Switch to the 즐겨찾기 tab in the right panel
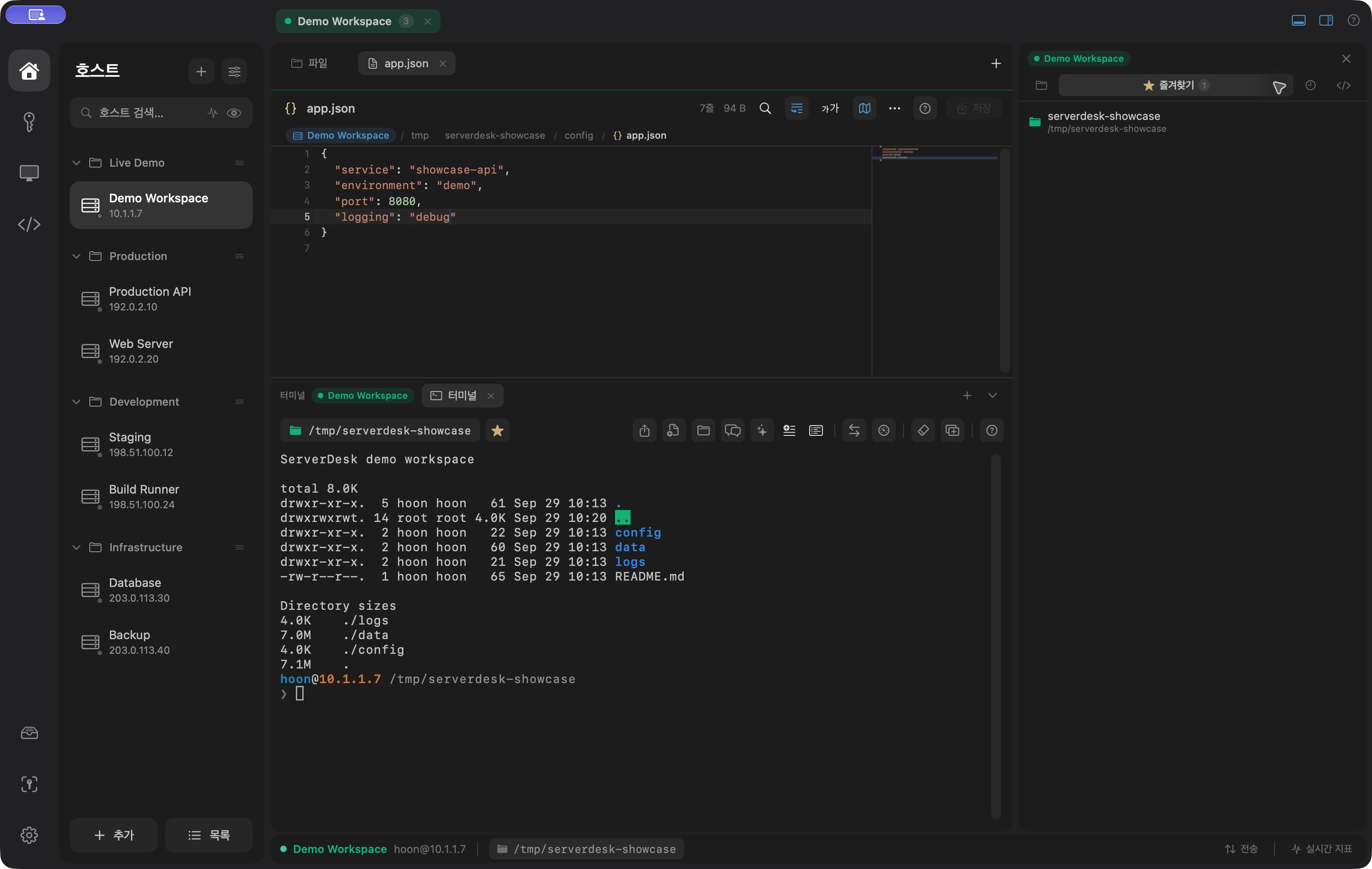Image resolution: width=1372 pixels, height=869 pixels. [x=1176, y=86]
